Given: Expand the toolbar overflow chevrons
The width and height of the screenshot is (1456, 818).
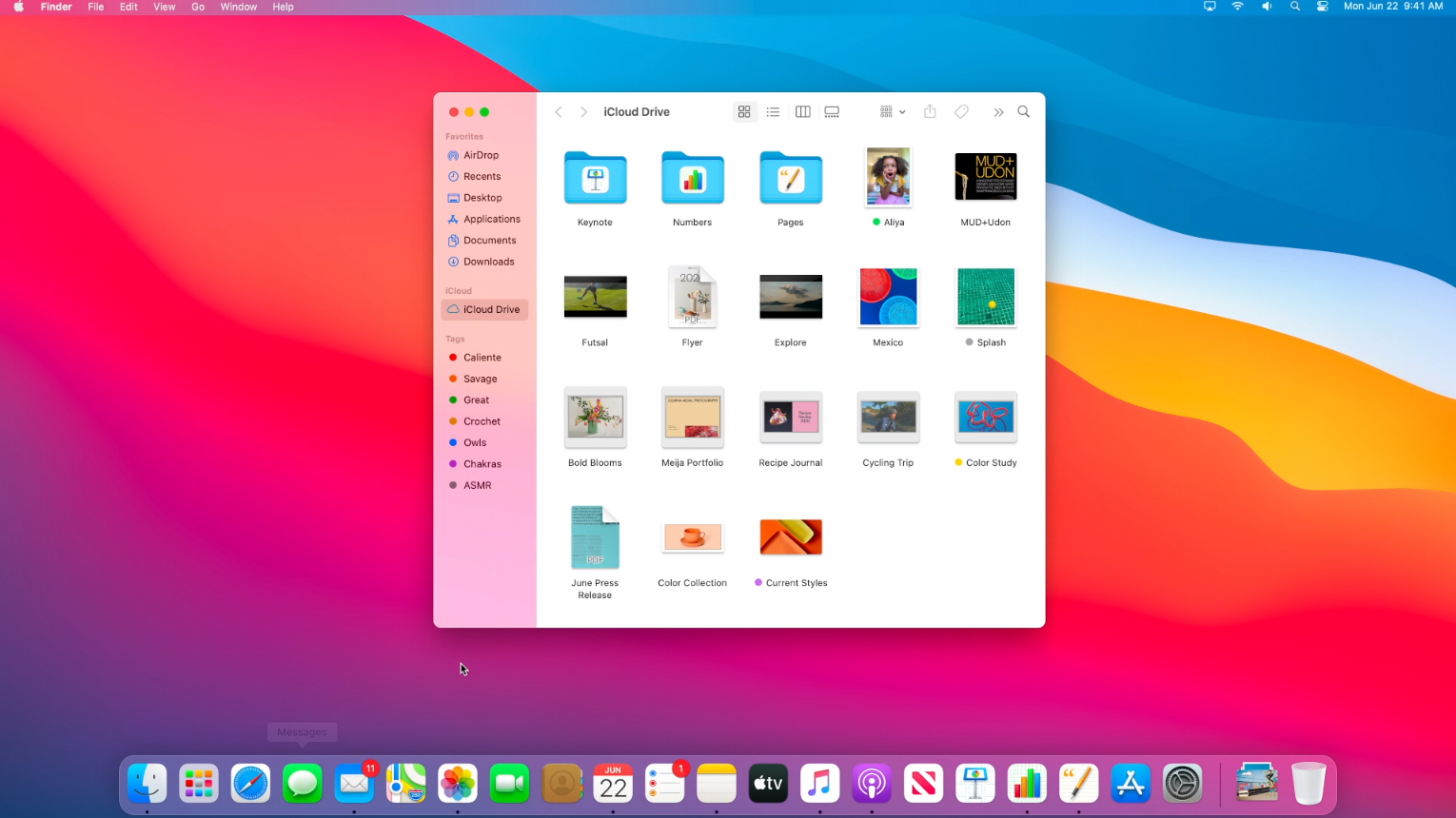Looking at the screenshot, I should 998,112.
